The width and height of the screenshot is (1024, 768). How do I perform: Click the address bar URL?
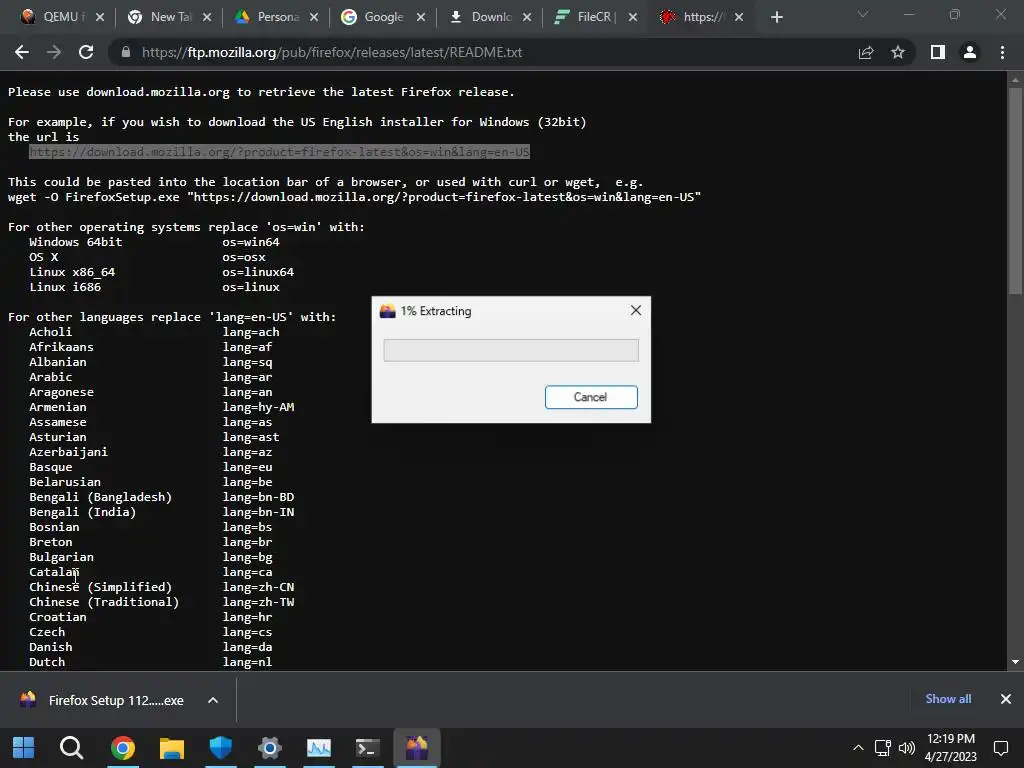[332, 52]
